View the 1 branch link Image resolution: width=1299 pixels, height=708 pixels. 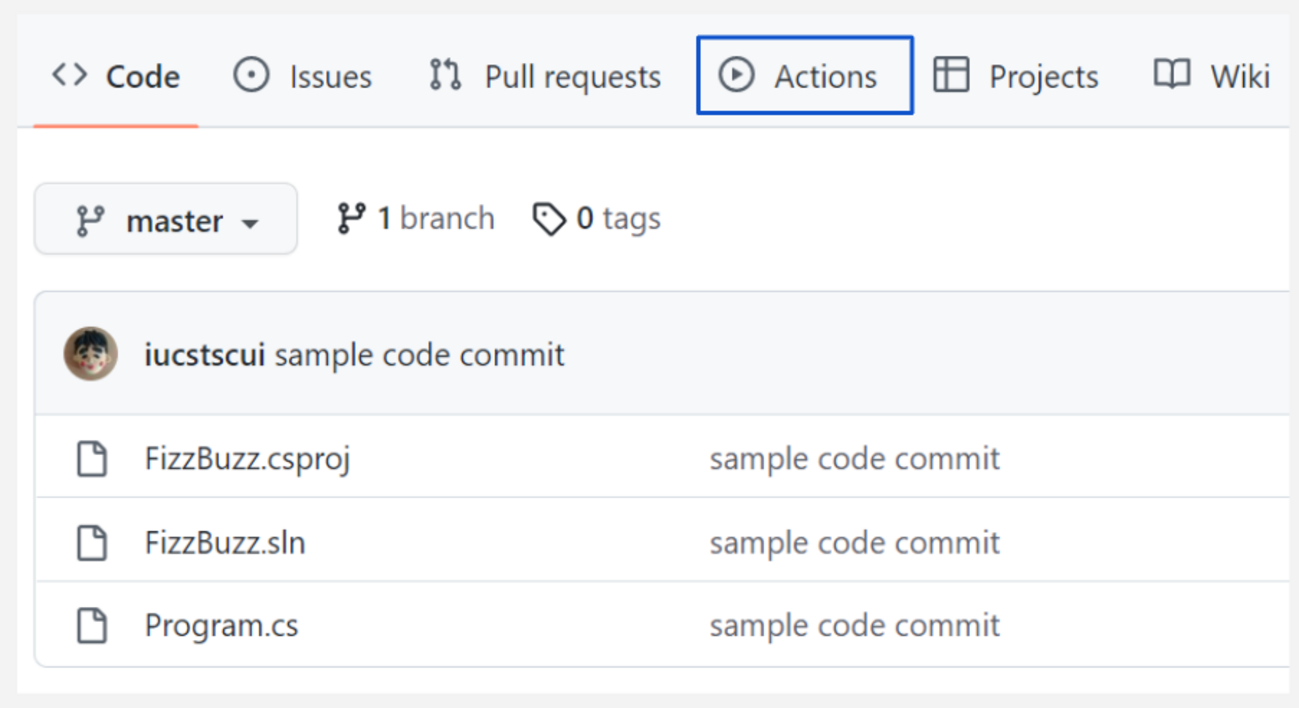click(x=434, y=219)
